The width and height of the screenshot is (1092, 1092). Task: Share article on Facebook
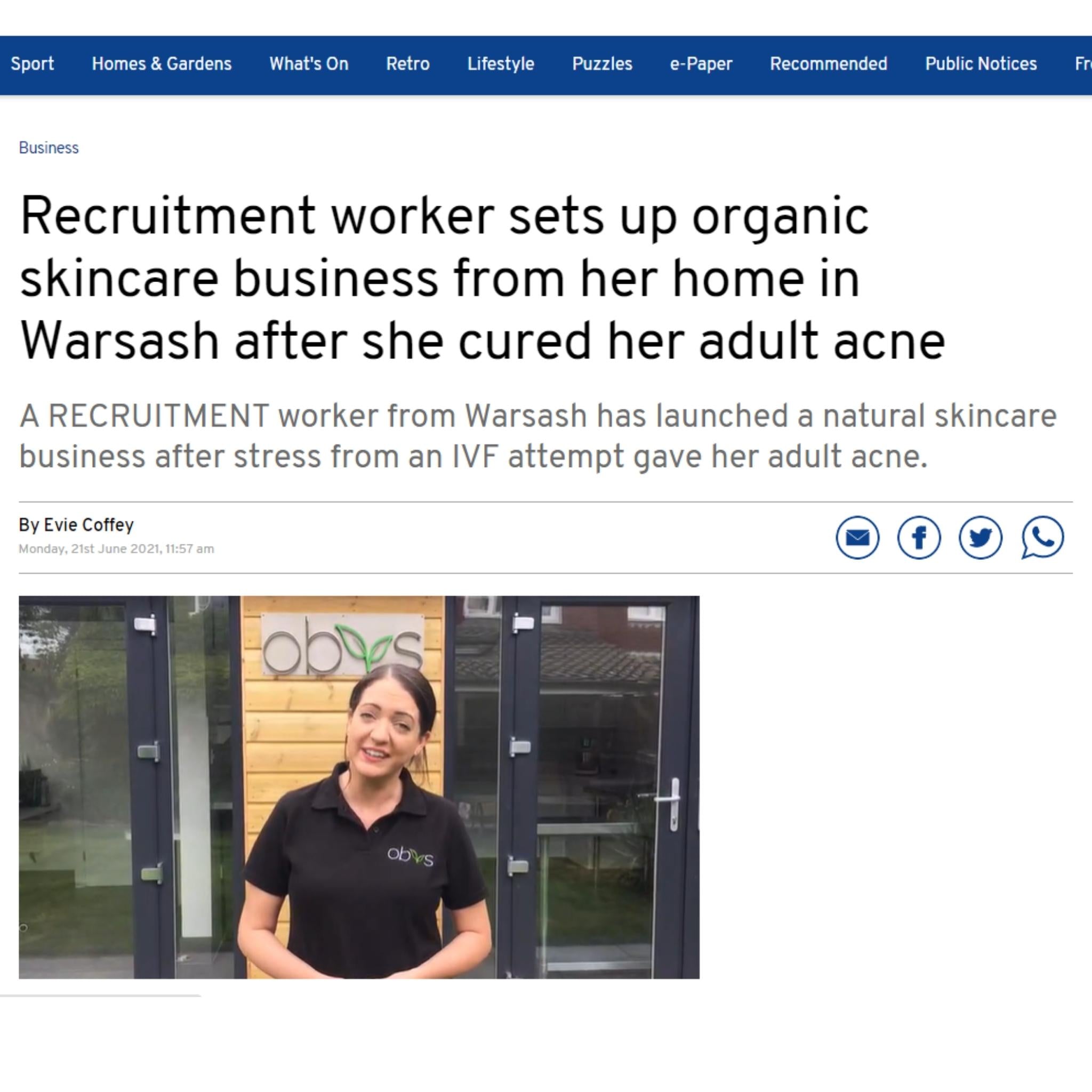pyautogui.click(x=919, y=537)
